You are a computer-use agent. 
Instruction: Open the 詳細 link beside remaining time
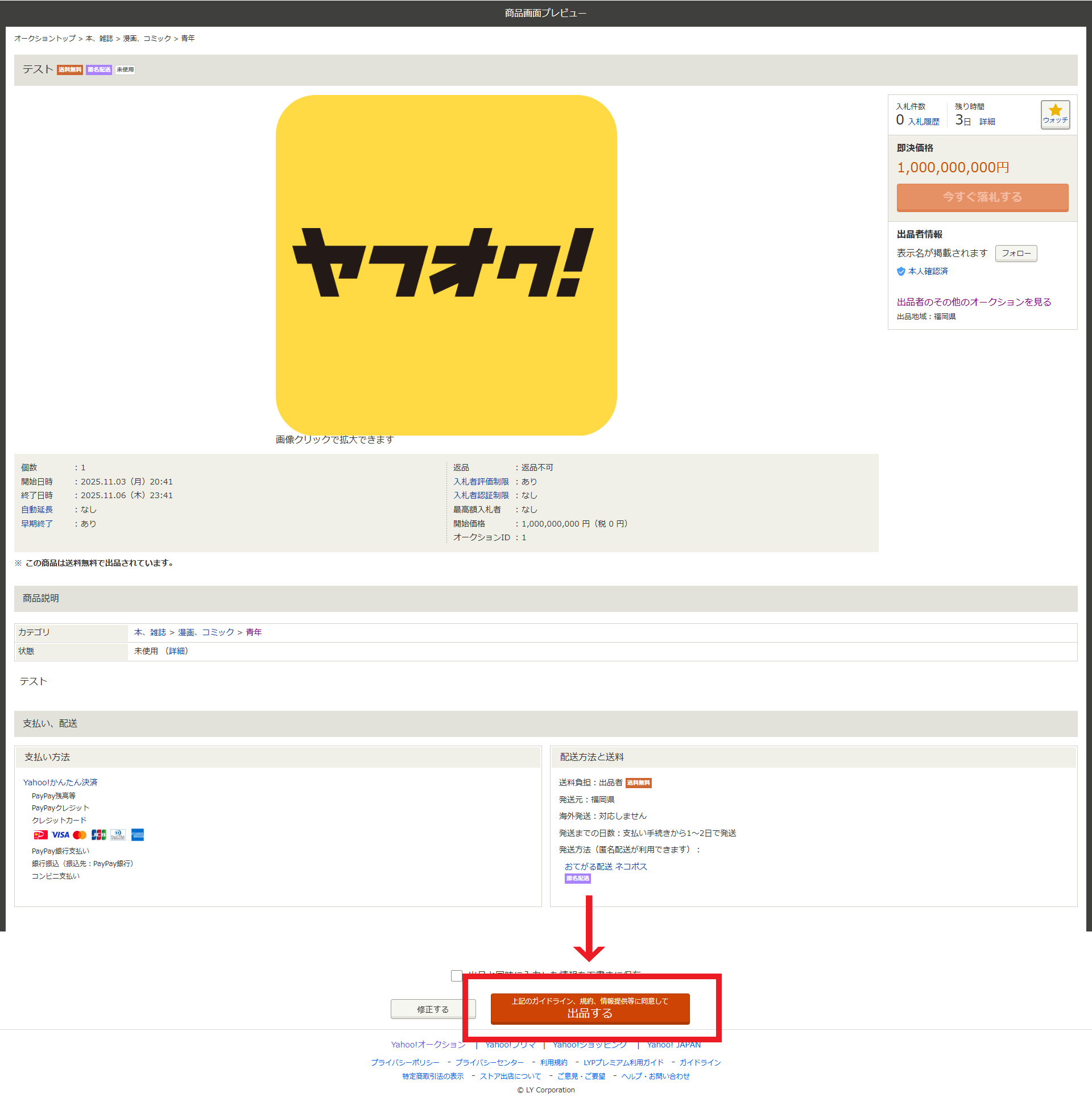pyautogui.click(x=986, y=122)
